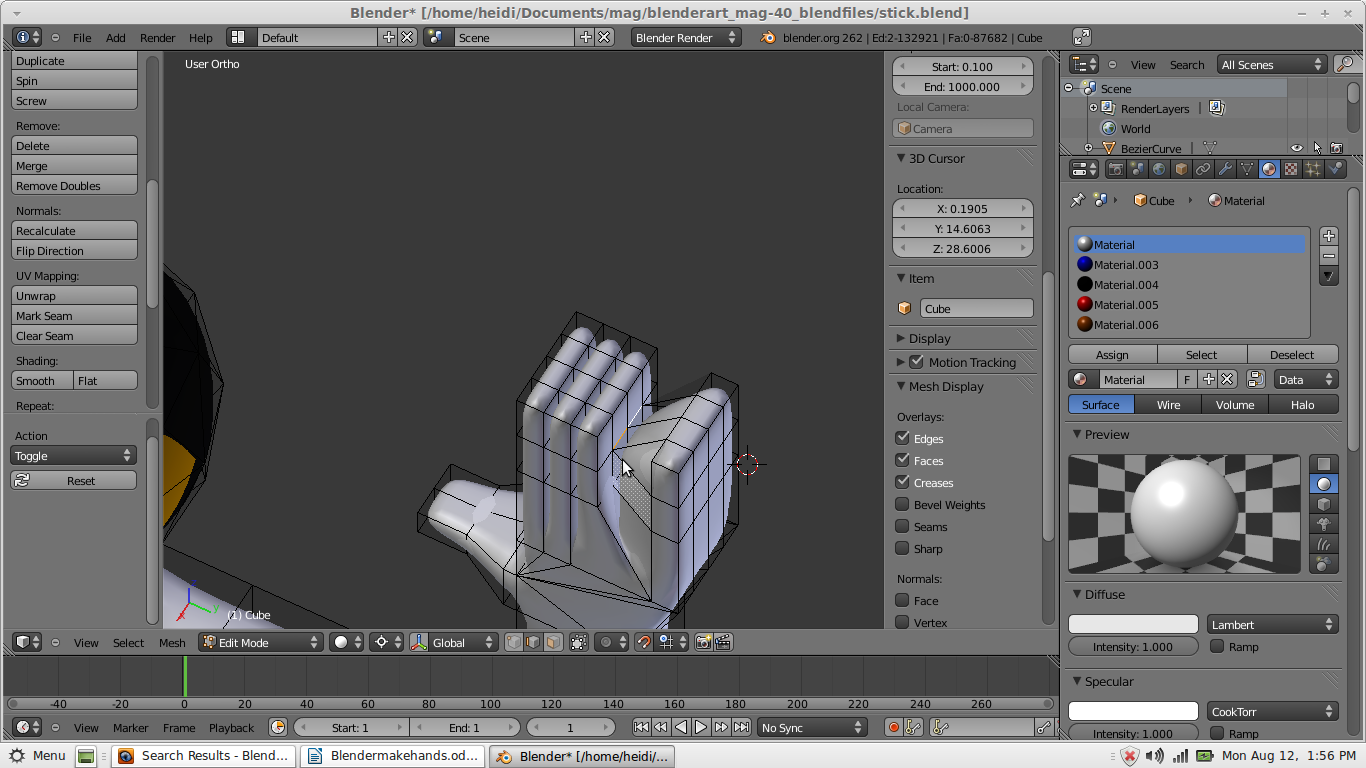Toggle the snap magnet in 3D view header

point(644,642)
